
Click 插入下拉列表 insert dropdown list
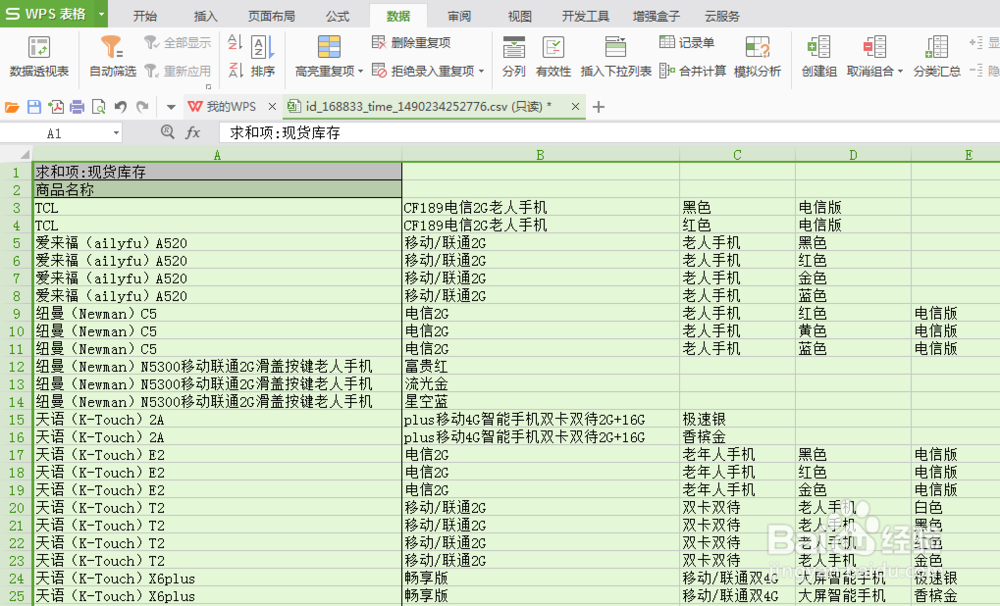[x=615, y=57]
